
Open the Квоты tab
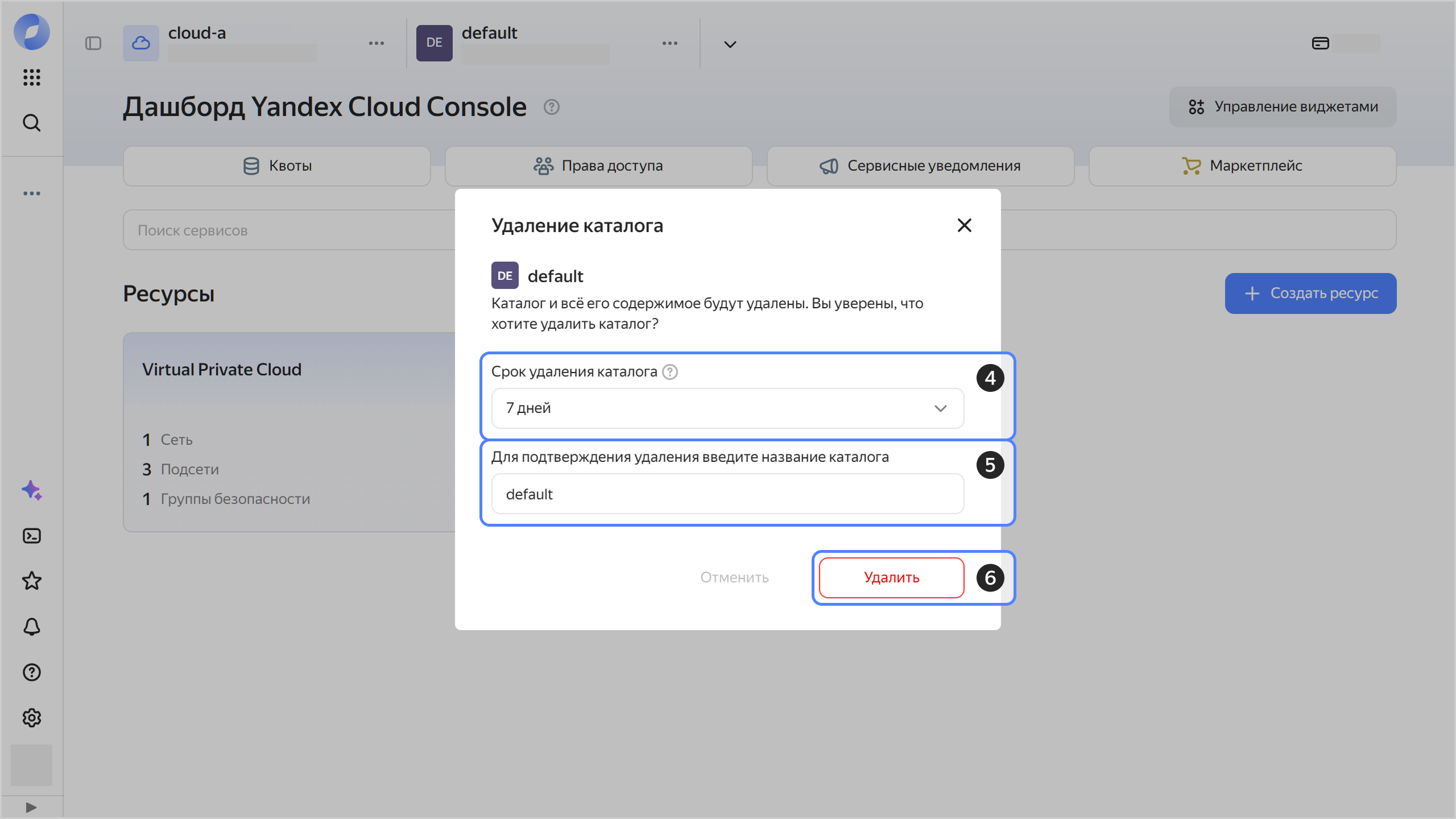pos(277,166)
